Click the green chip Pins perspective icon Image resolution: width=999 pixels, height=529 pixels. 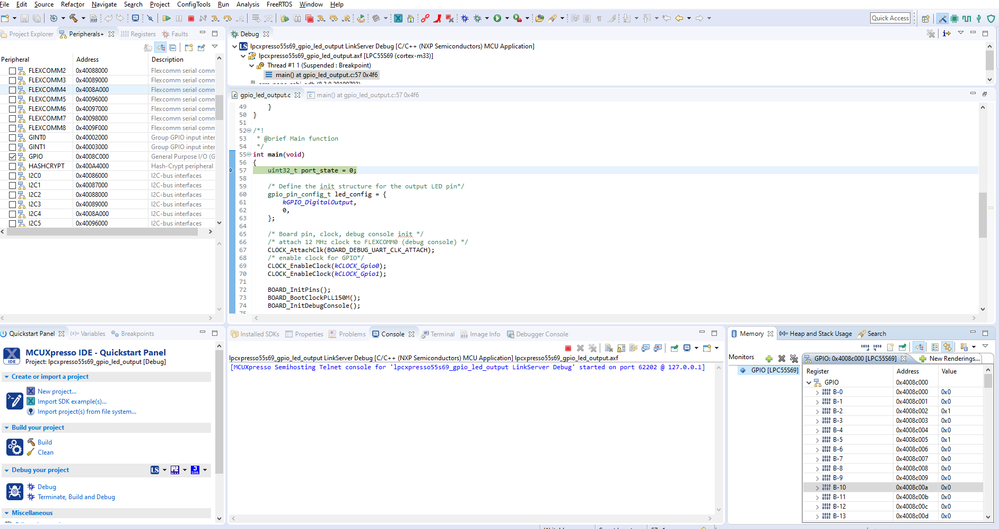[954, 18]
